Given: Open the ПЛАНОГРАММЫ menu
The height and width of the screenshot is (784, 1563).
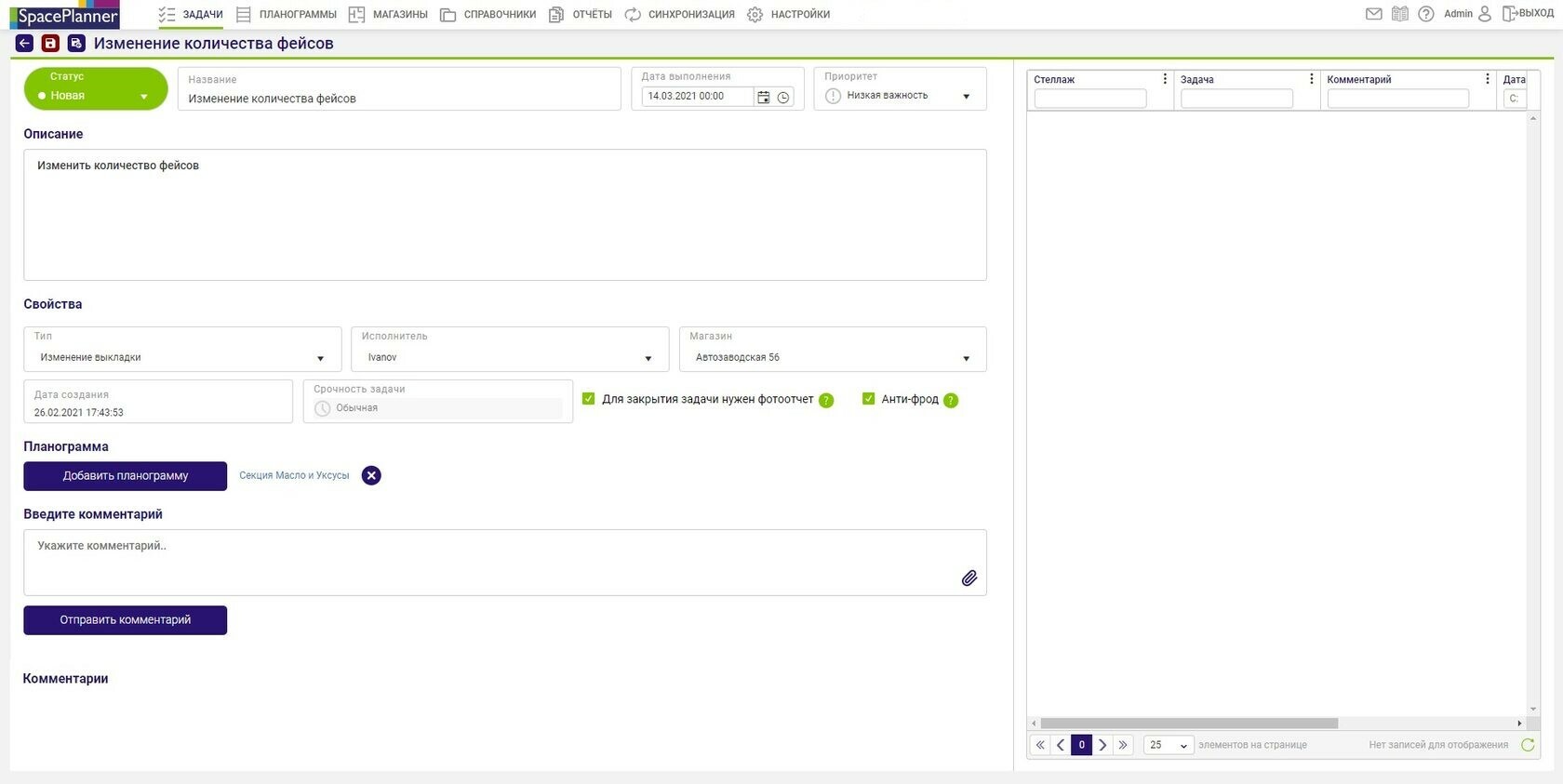Looking at the screenshot, I should (x=287, y=14).
